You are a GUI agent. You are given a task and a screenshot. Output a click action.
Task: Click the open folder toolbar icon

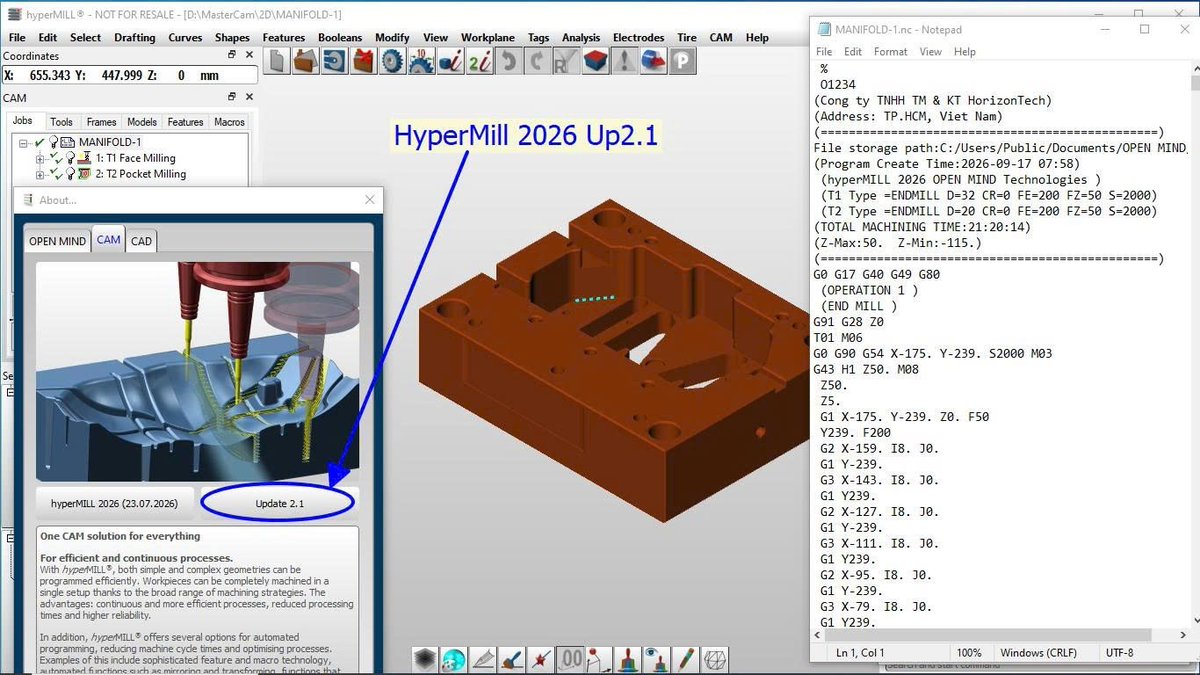click(x=306, y=62)
